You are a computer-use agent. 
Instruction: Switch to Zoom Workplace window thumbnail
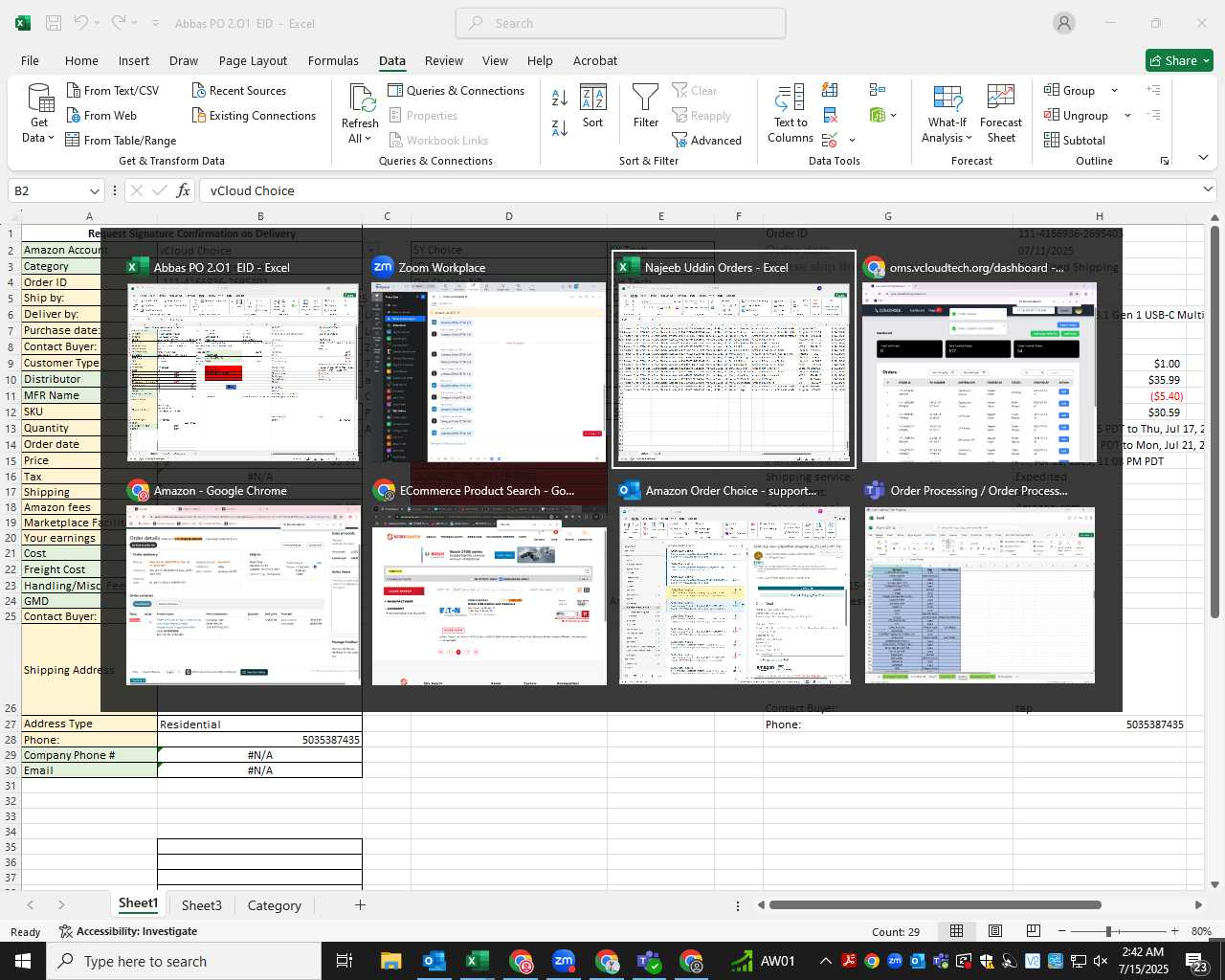pos(488,360)
